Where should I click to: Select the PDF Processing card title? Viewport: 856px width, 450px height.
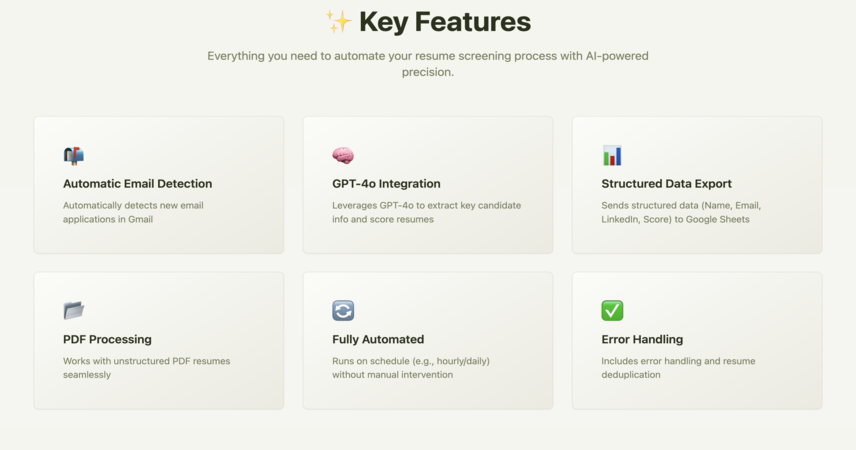click(107, 339)
